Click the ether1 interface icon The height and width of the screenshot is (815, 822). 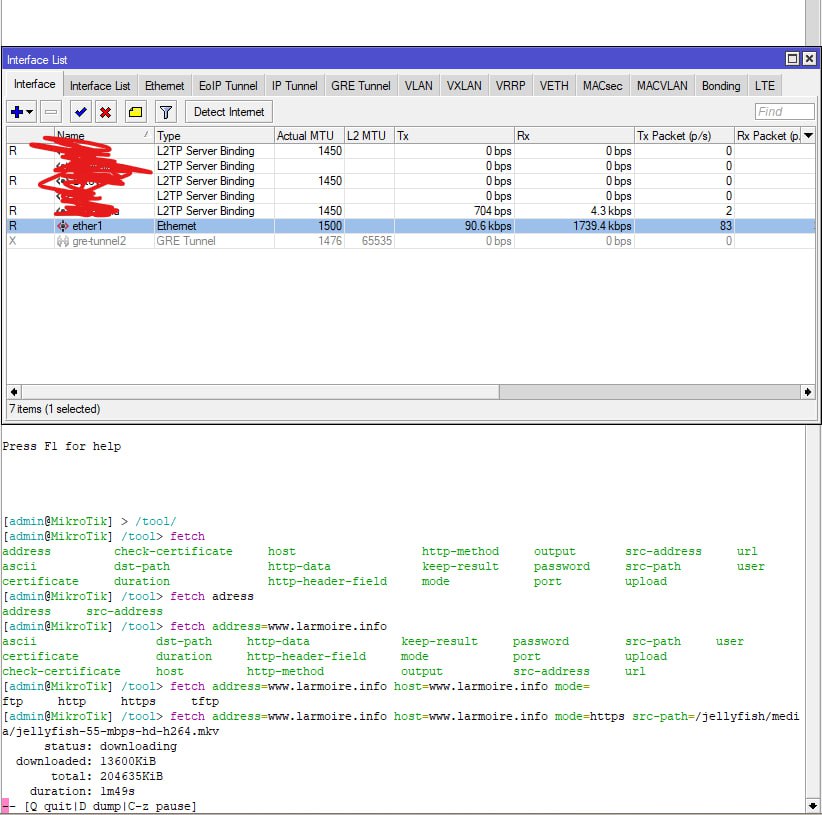coord(62,226)
